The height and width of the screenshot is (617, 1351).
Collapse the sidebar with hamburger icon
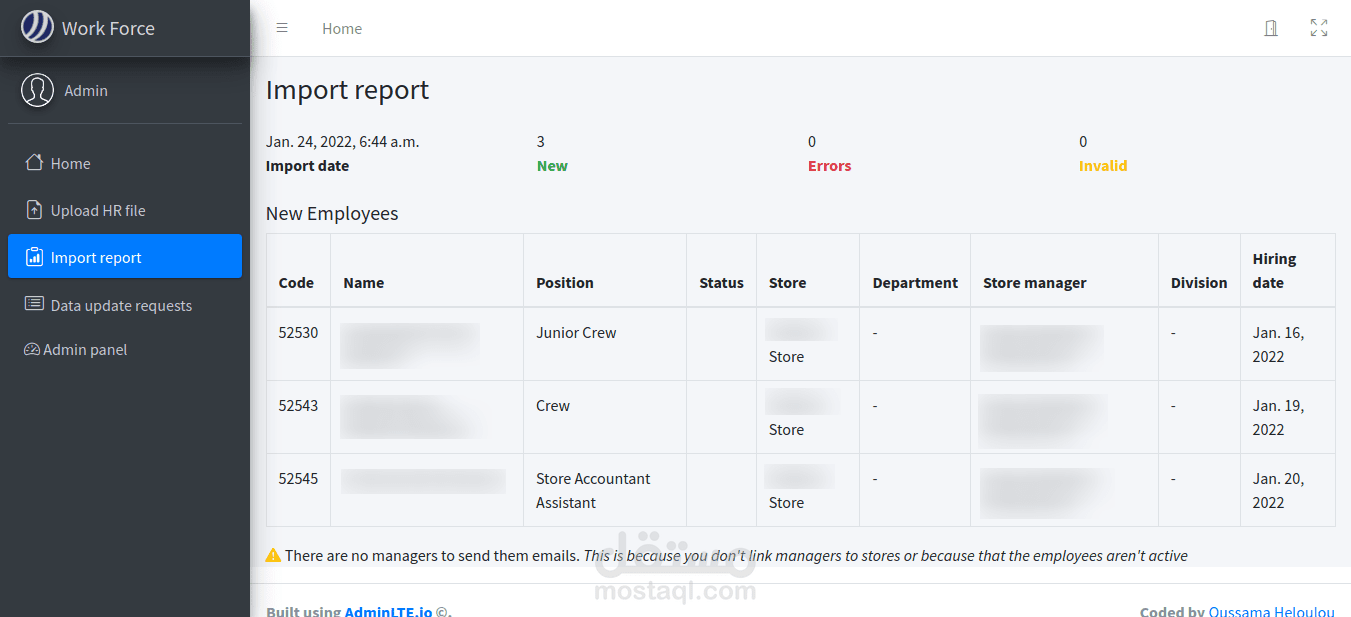pos(282,28)
